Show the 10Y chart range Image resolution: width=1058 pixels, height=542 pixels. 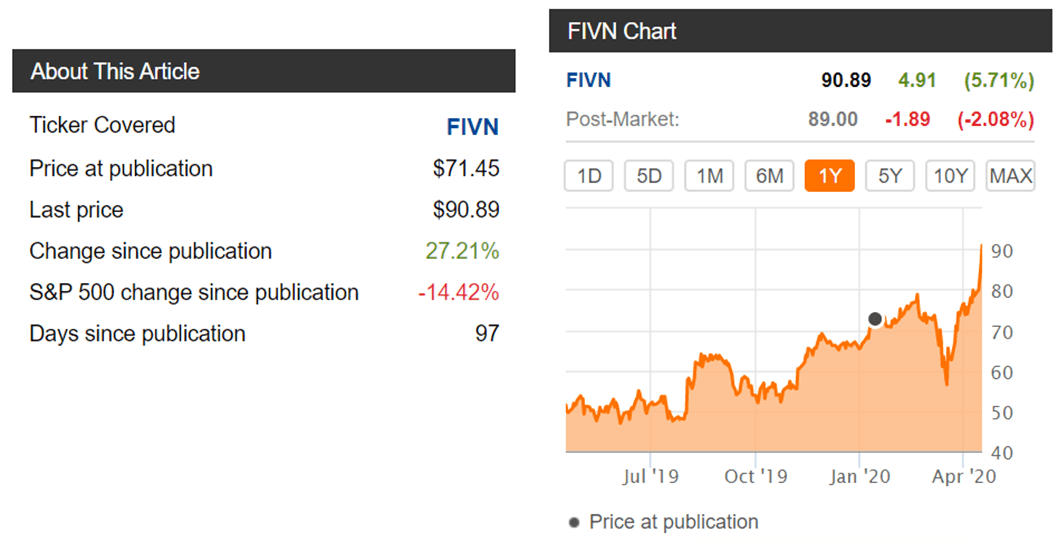pyautogui.click(x=950, y=176)
